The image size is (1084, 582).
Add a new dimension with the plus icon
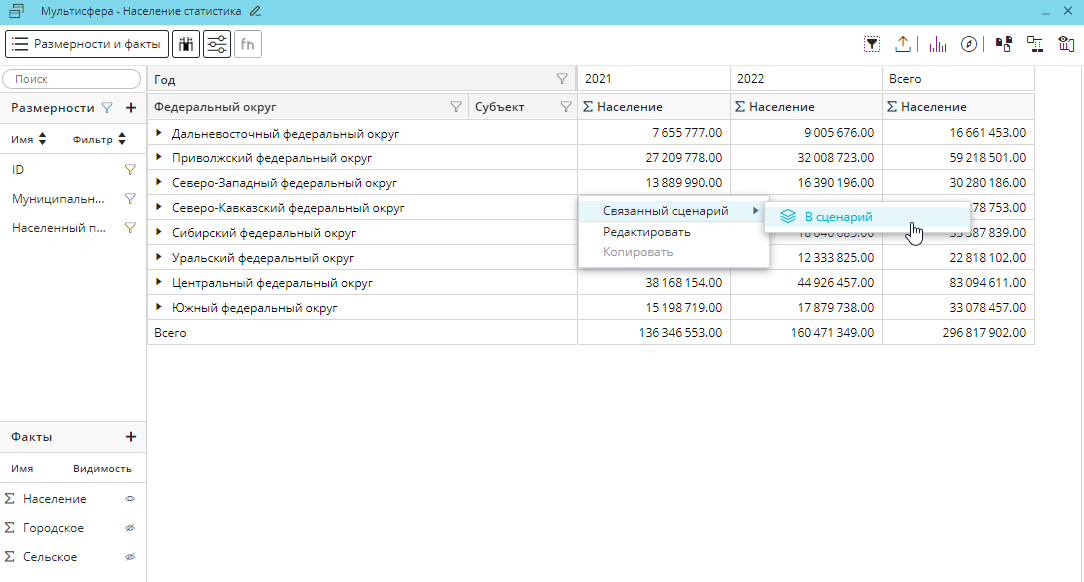tap(130, 108)
